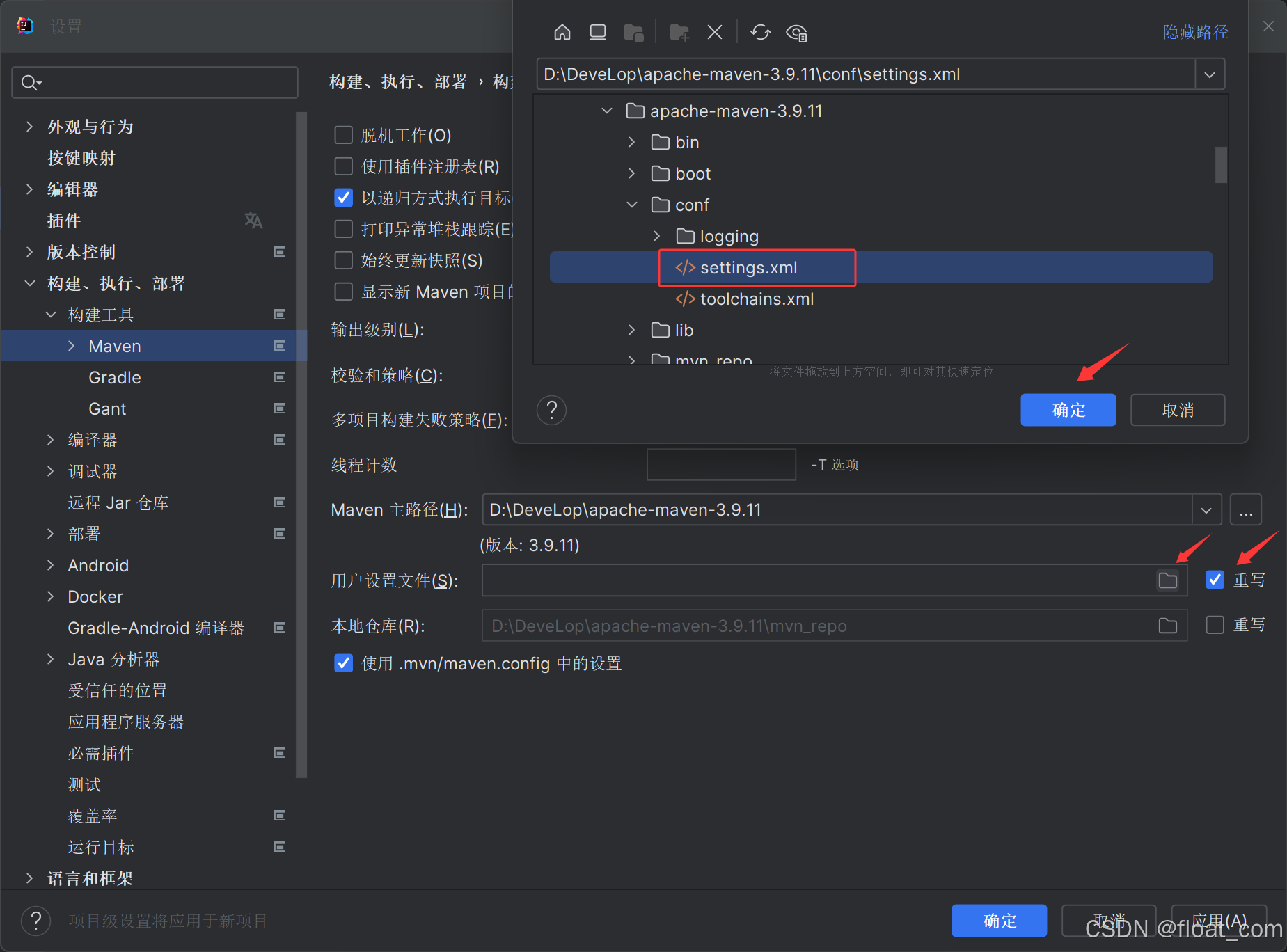Click settings sidebar scrollbar
Screen dimensions: 1287x952
pos(301,445)
